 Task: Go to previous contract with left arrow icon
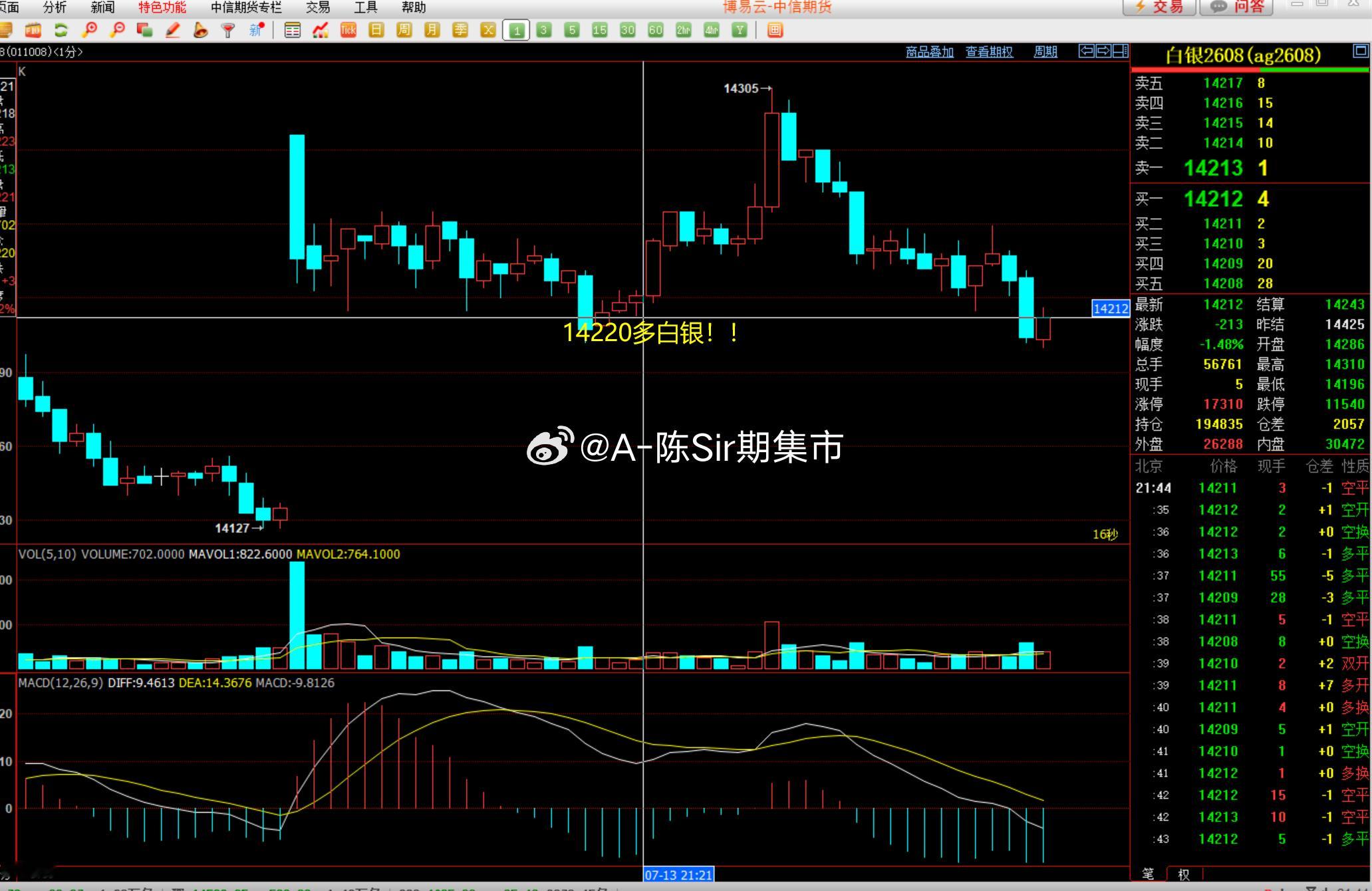click(1086, 51)
